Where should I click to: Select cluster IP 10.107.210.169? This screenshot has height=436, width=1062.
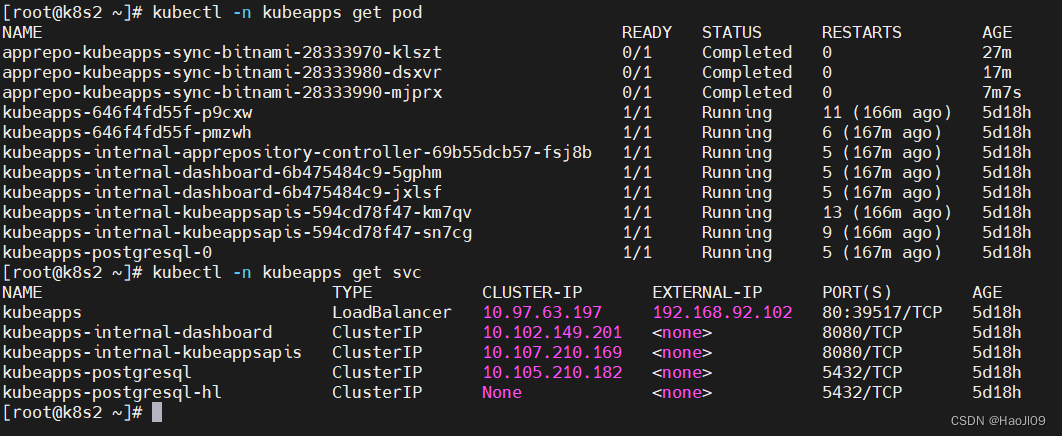(x=552, y=353)
